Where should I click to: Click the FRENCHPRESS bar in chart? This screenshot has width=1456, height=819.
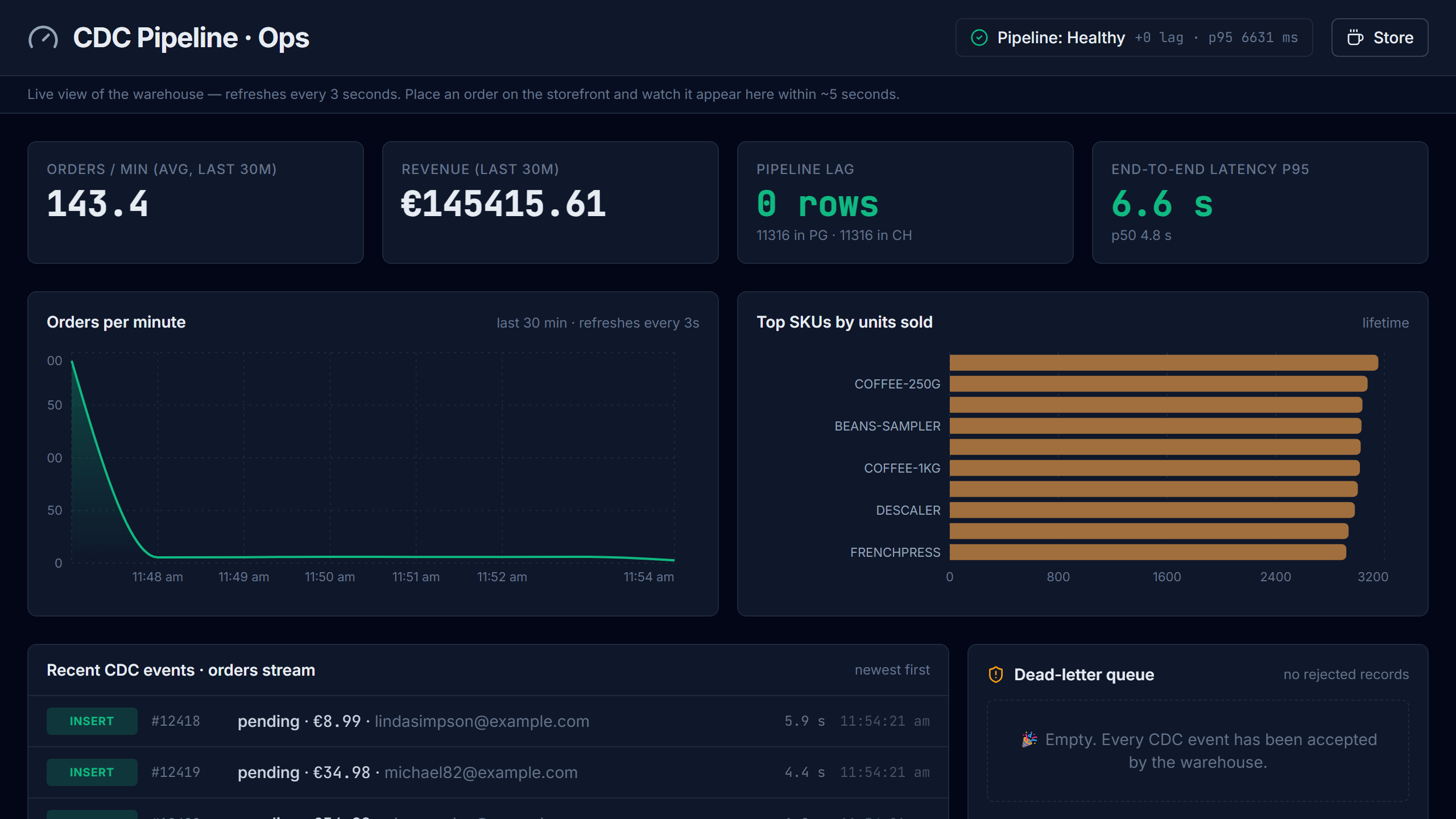pos(1148,552)
